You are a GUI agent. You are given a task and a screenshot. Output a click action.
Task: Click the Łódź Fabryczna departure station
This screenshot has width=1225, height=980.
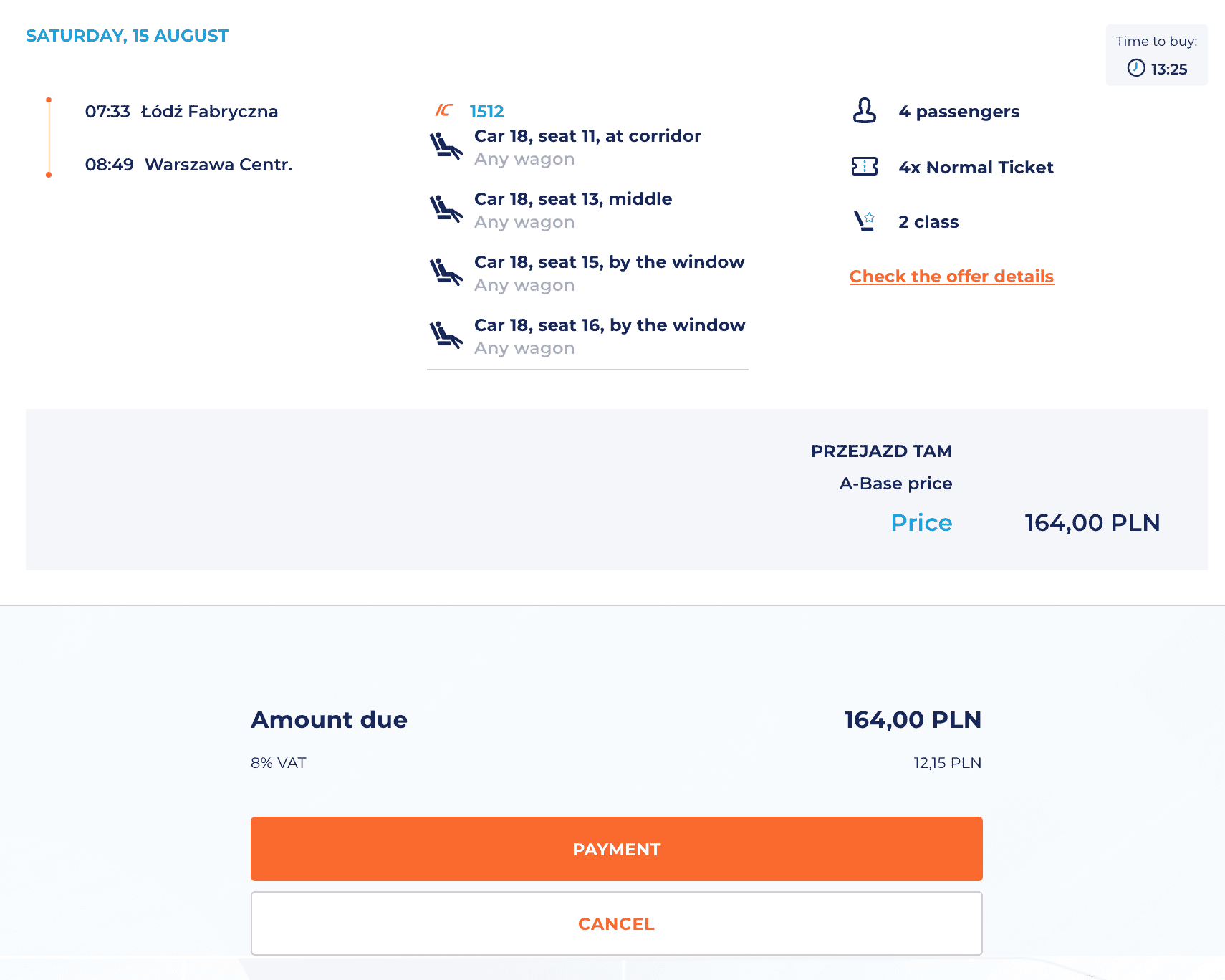tap(209, 112)
